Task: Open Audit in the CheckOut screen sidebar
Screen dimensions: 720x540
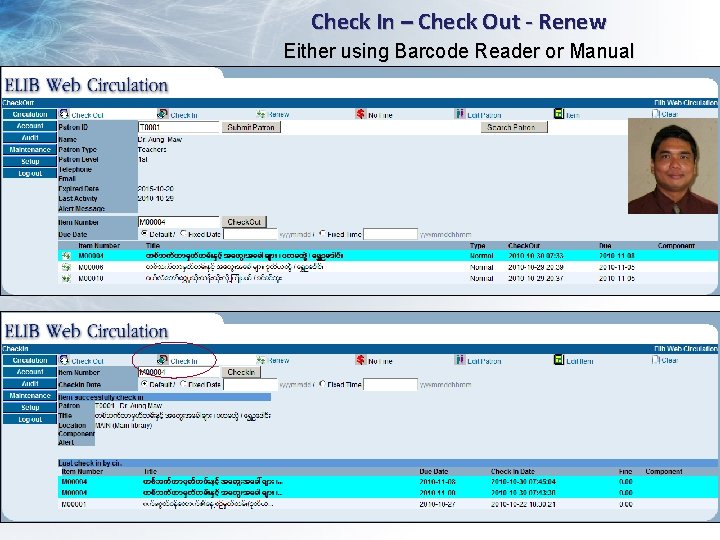Action: point(30,138)
